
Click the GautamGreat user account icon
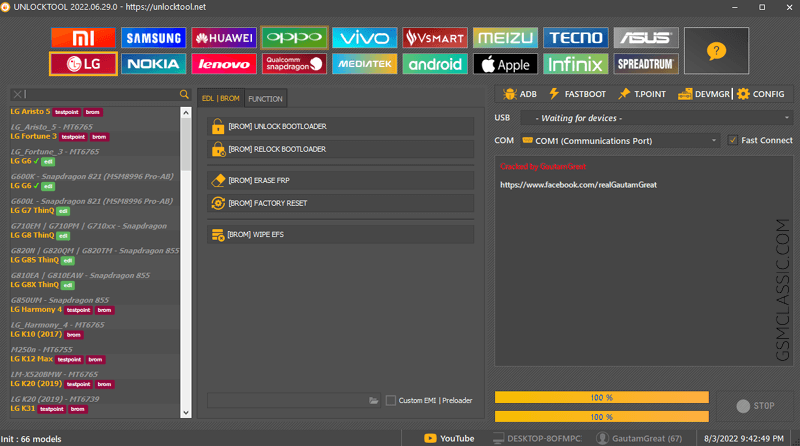click(602, 438)
